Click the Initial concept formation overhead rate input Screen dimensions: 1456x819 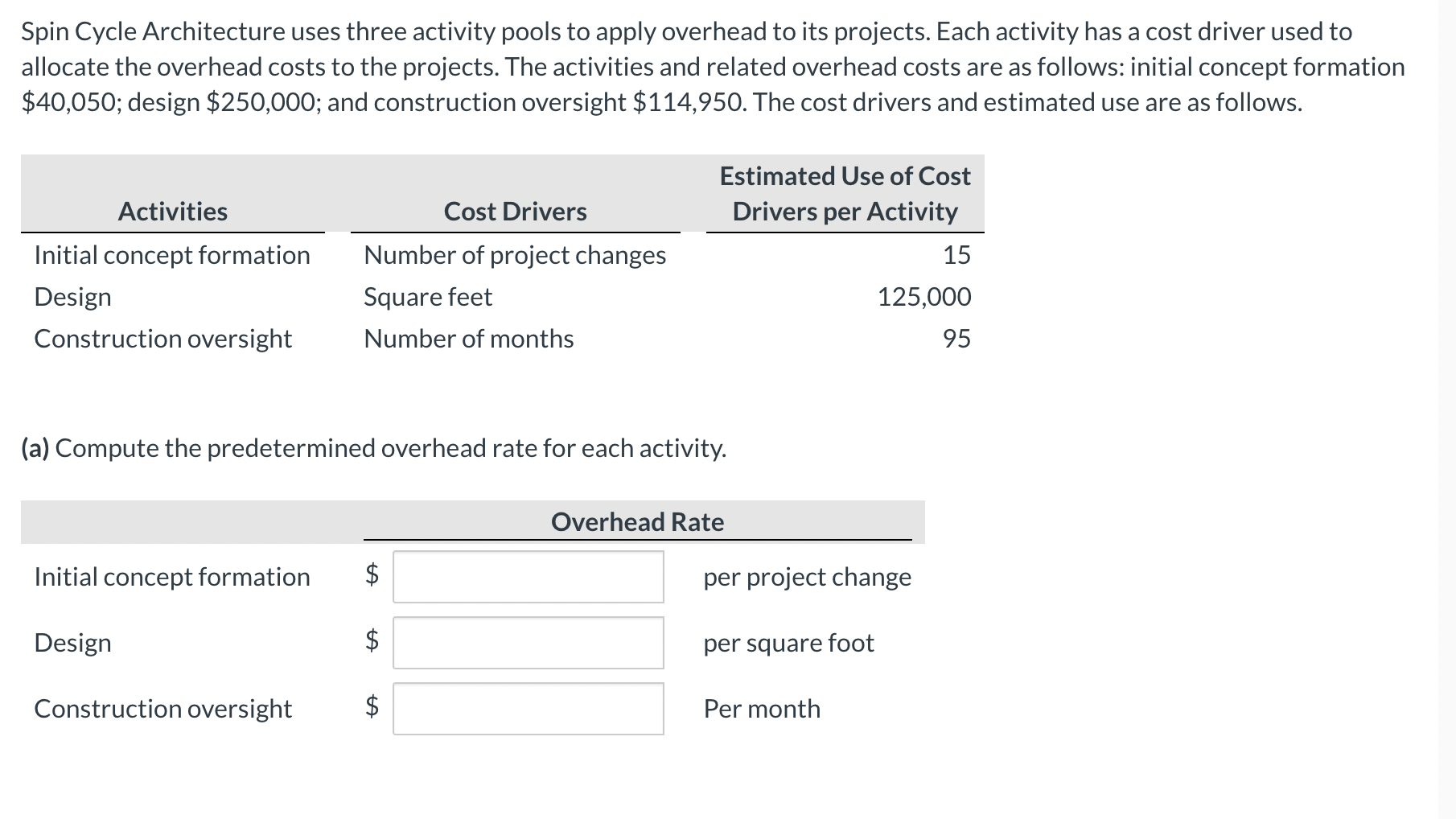point(529,577)
